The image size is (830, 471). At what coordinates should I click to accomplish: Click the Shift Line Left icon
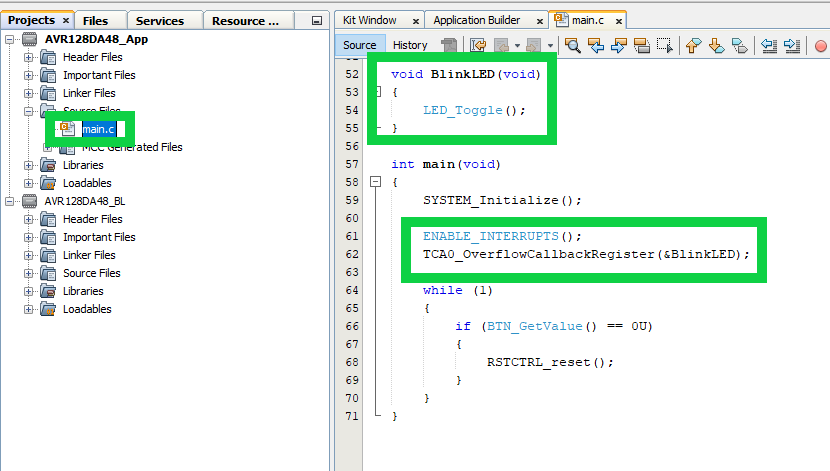769,45
